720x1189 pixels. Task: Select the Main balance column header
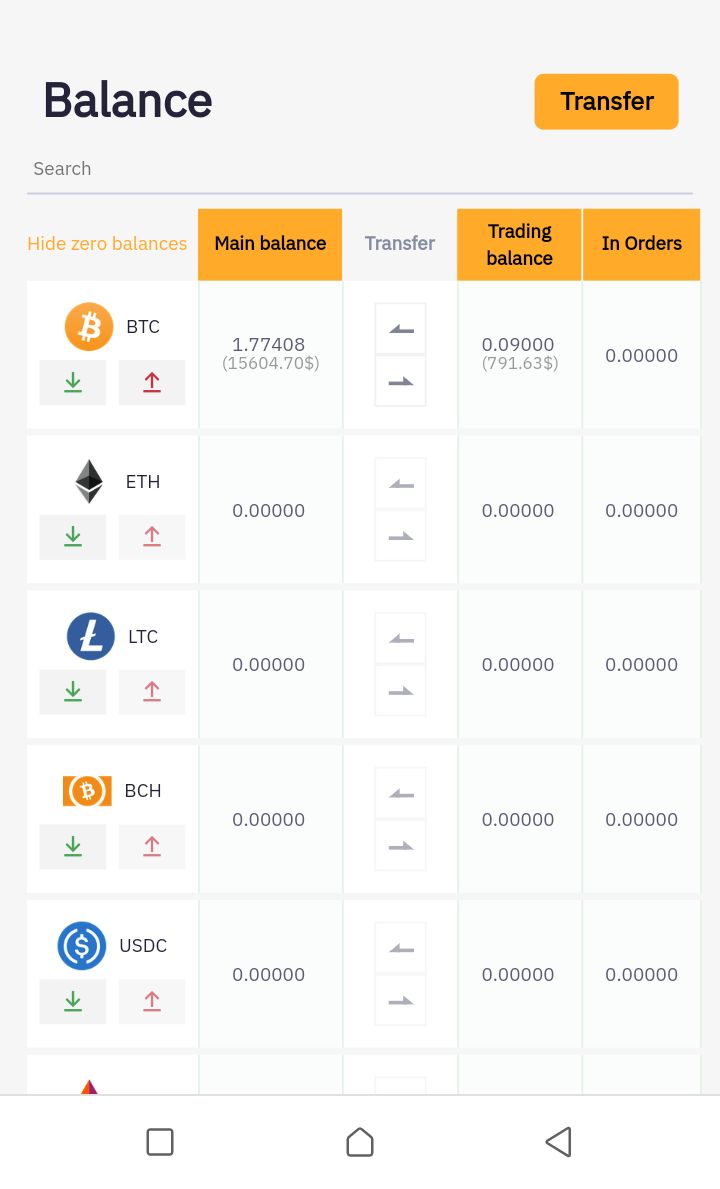(x=270, y=244)
